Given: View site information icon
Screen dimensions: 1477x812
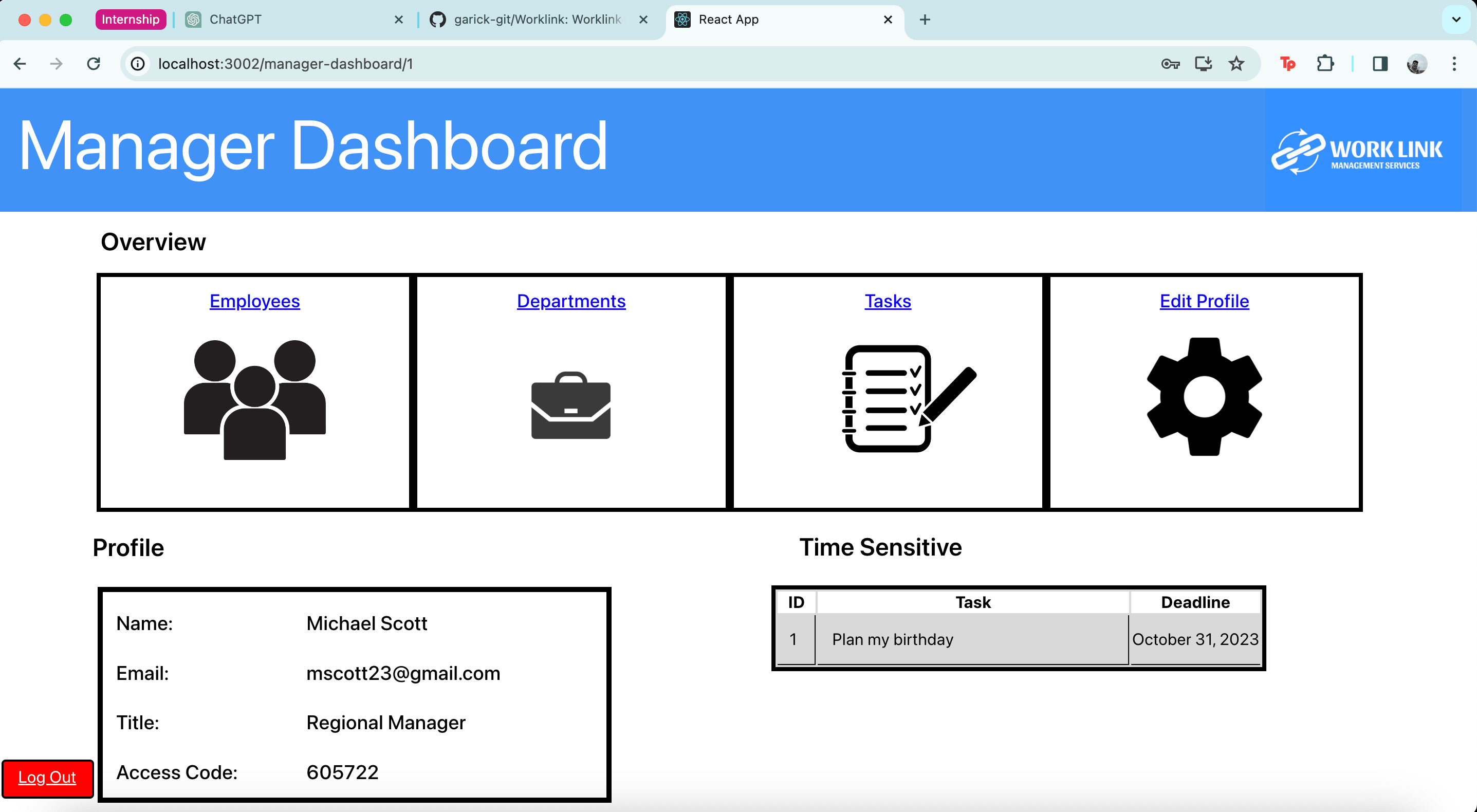Looking at the screenshot, I should tap(138, 64).
